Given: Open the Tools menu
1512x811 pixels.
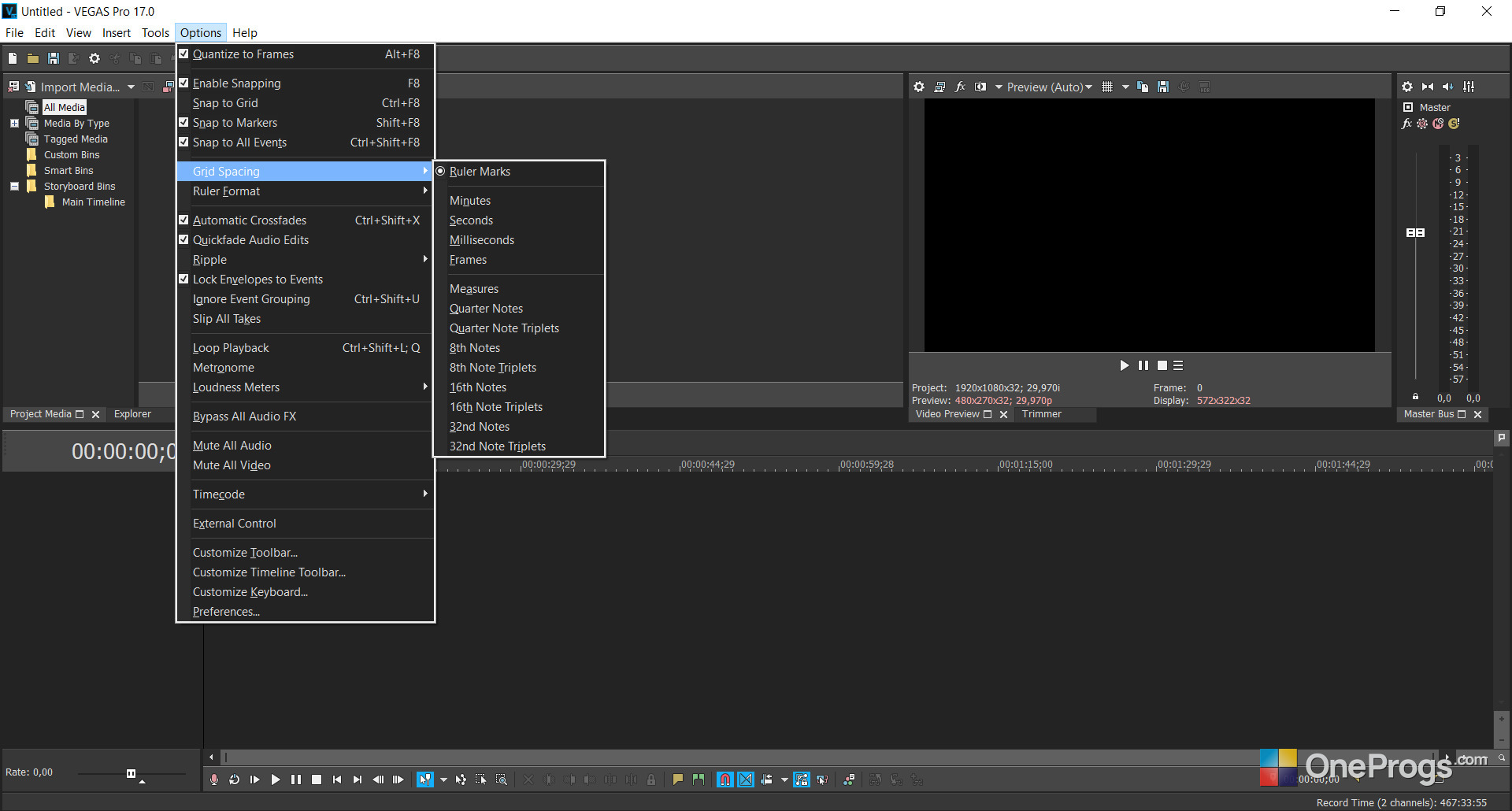Looking at the screenshot, I should coord(155,33).
